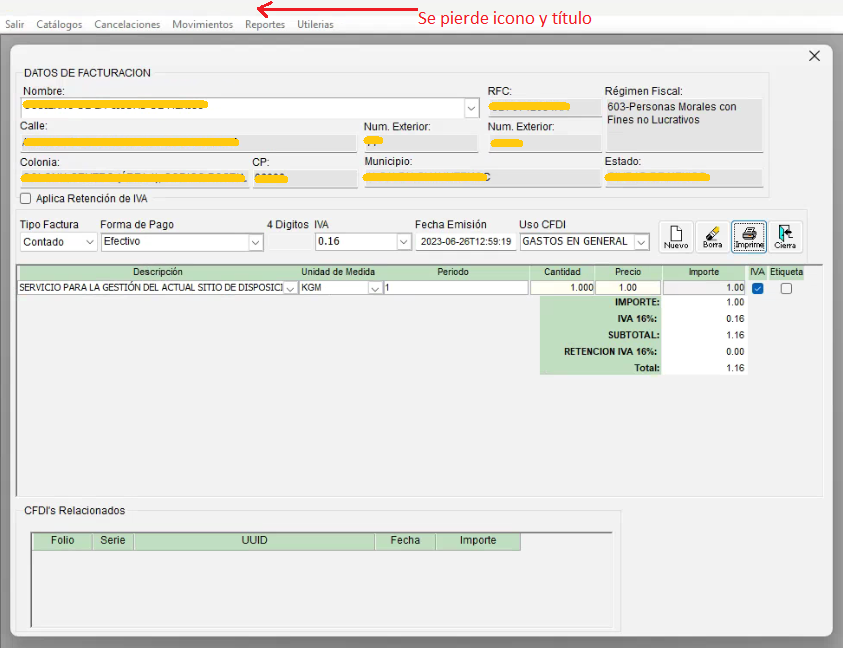The height and width of the screenshot is (648, 843).
Task: Click the UUID column header
Action: pos(254,540)
